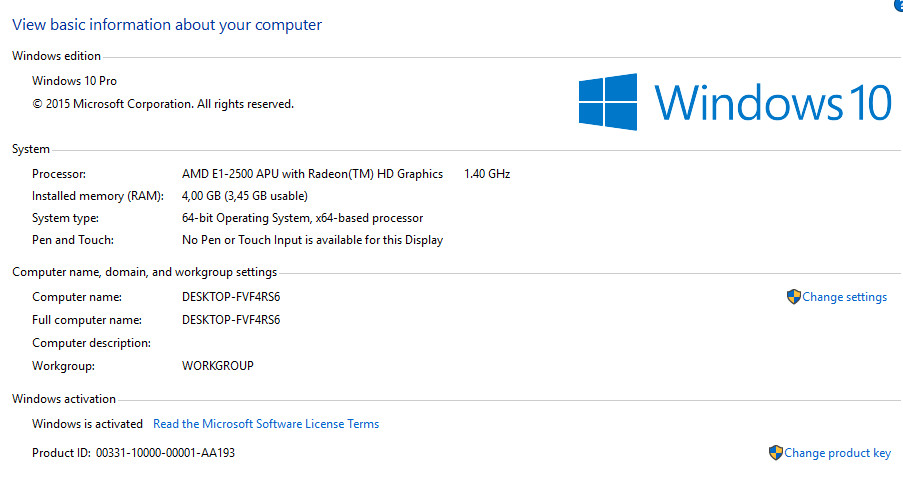Image resolution: width=903 pixels, height=484 pixels.
Task: Click the 'Pen and Touch:' label
Action: point(73,240)
